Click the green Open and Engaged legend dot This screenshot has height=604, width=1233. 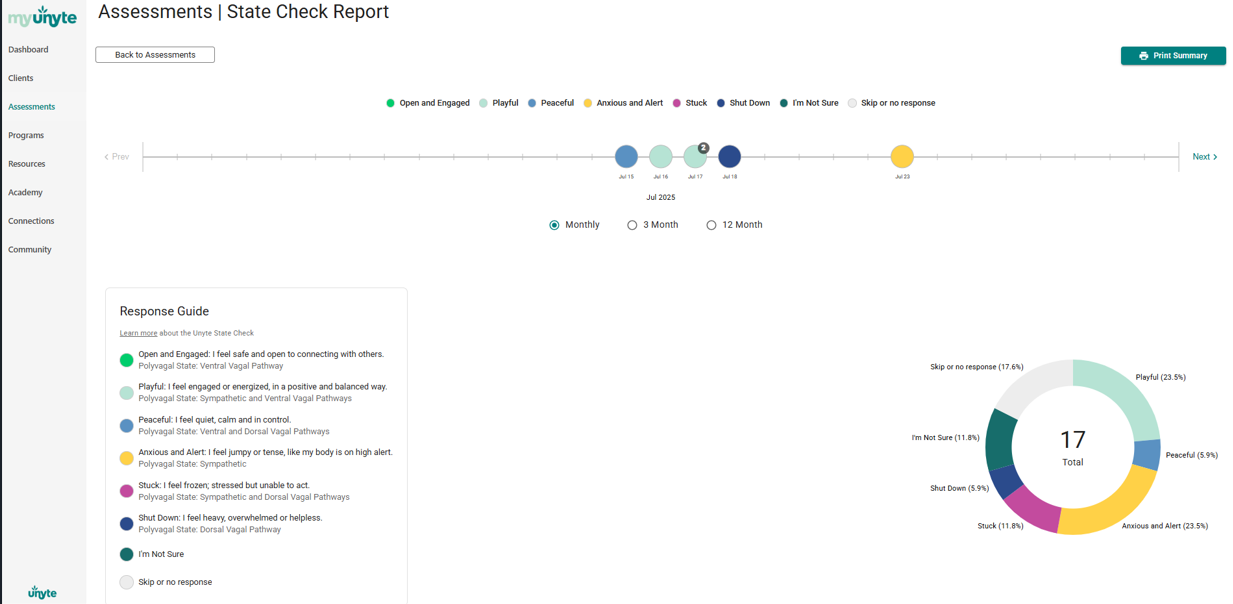pyautogui.click(x=390, y=103)
